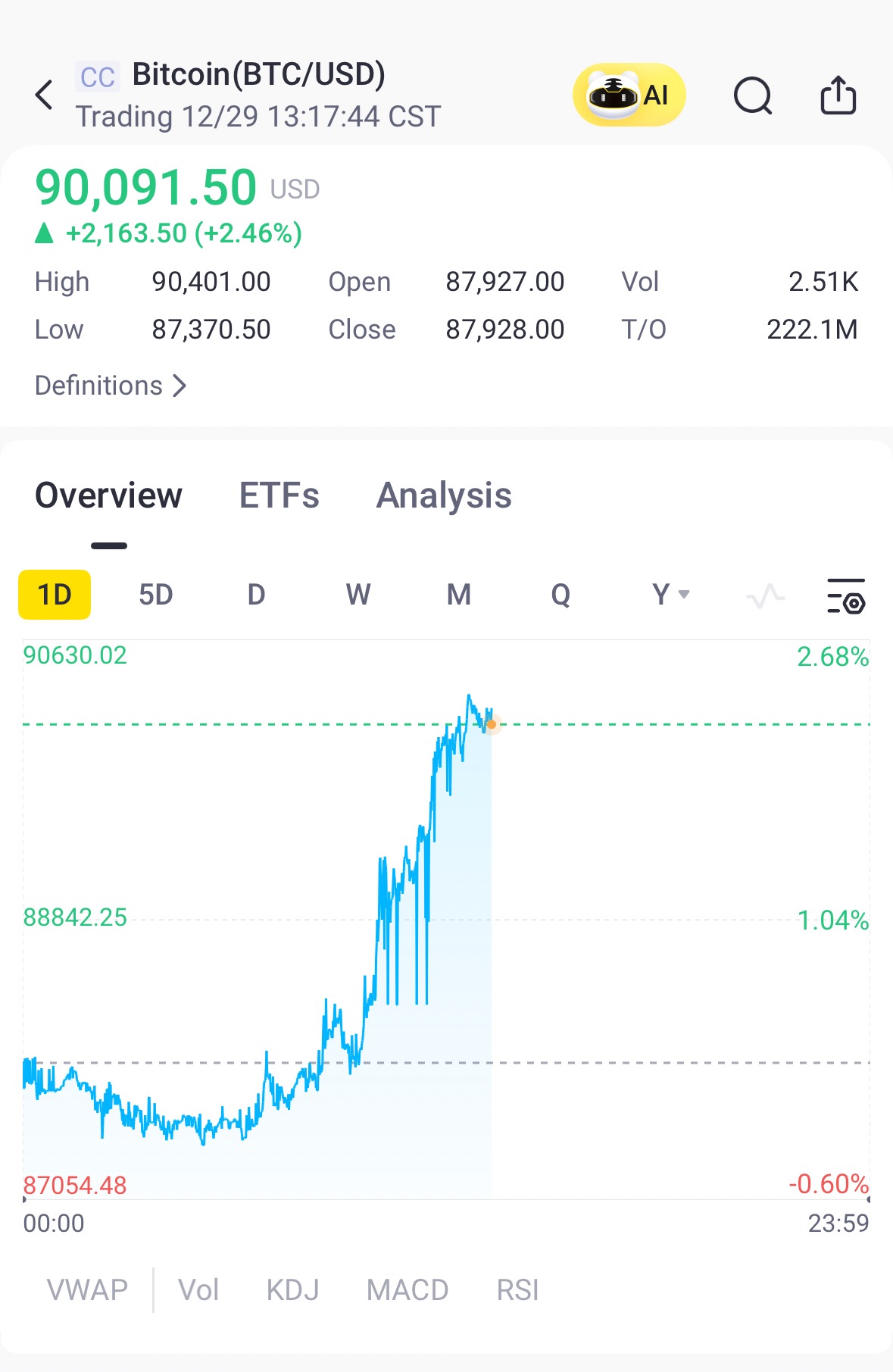The image size is (893, 1372).
Task: Switch chart to W weekly timeframe
Action: [x=358, y=595]
